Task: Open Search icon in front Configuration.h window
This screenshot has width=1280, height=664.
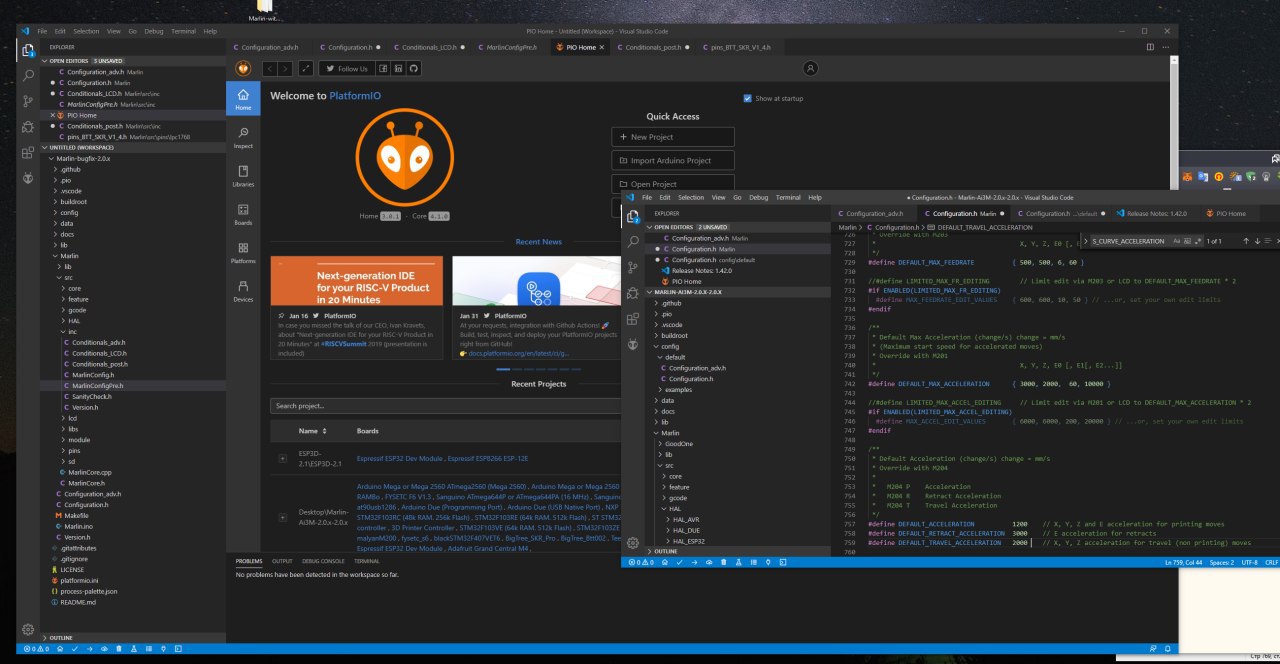Action: [x=632, y=242]
